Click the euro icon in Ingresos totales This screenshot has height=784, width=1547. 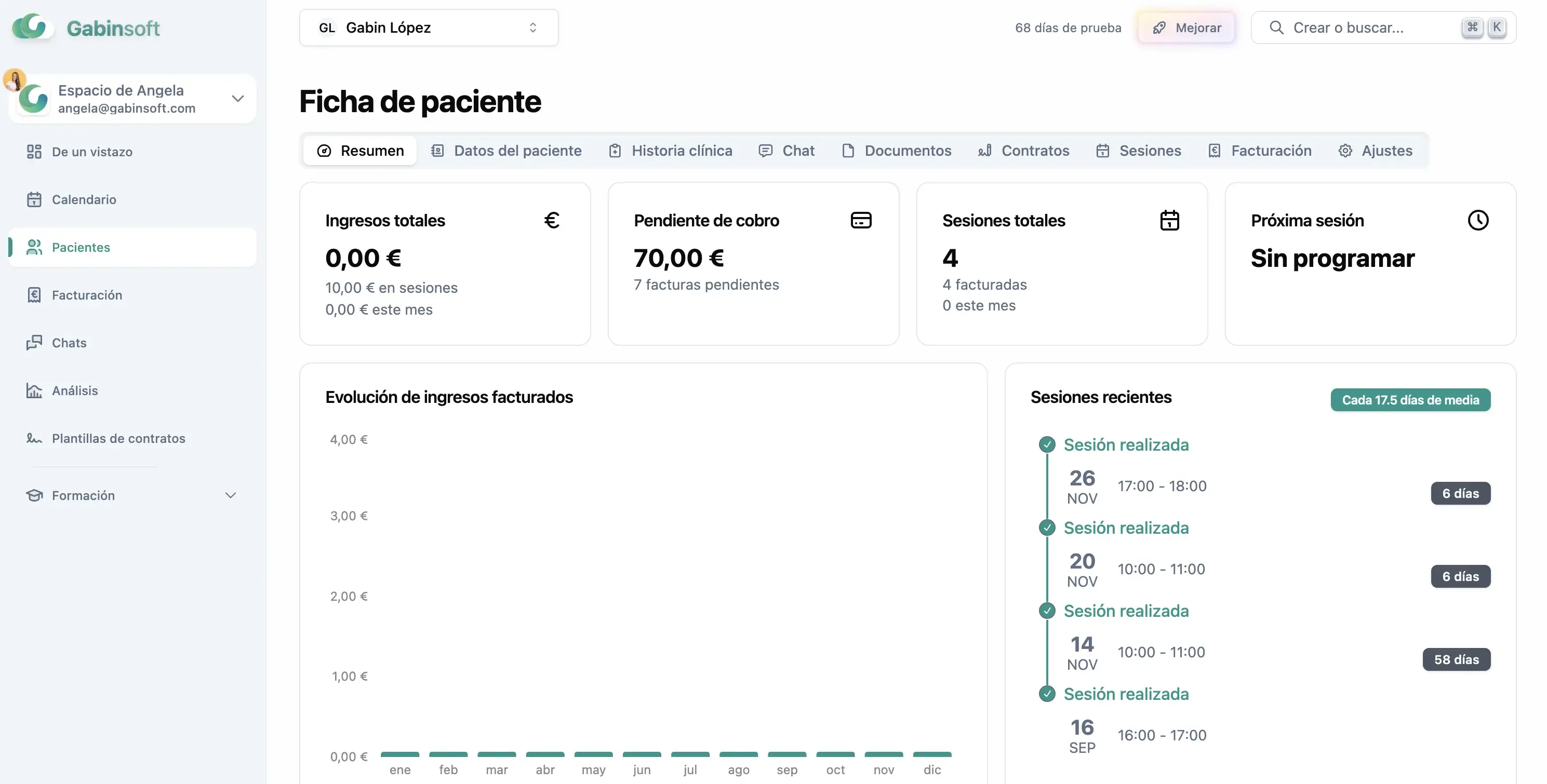(551, 220)
